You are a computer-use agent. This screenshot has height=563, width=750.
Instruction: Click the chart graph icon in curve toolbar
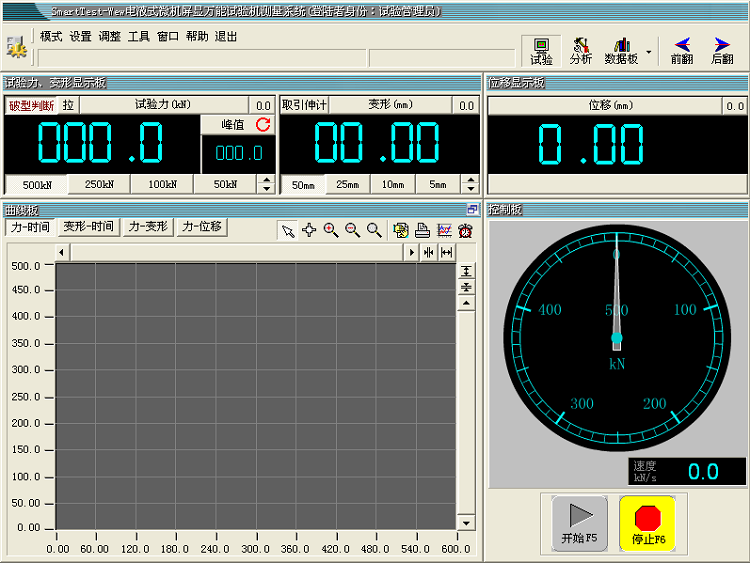[444, 231]
